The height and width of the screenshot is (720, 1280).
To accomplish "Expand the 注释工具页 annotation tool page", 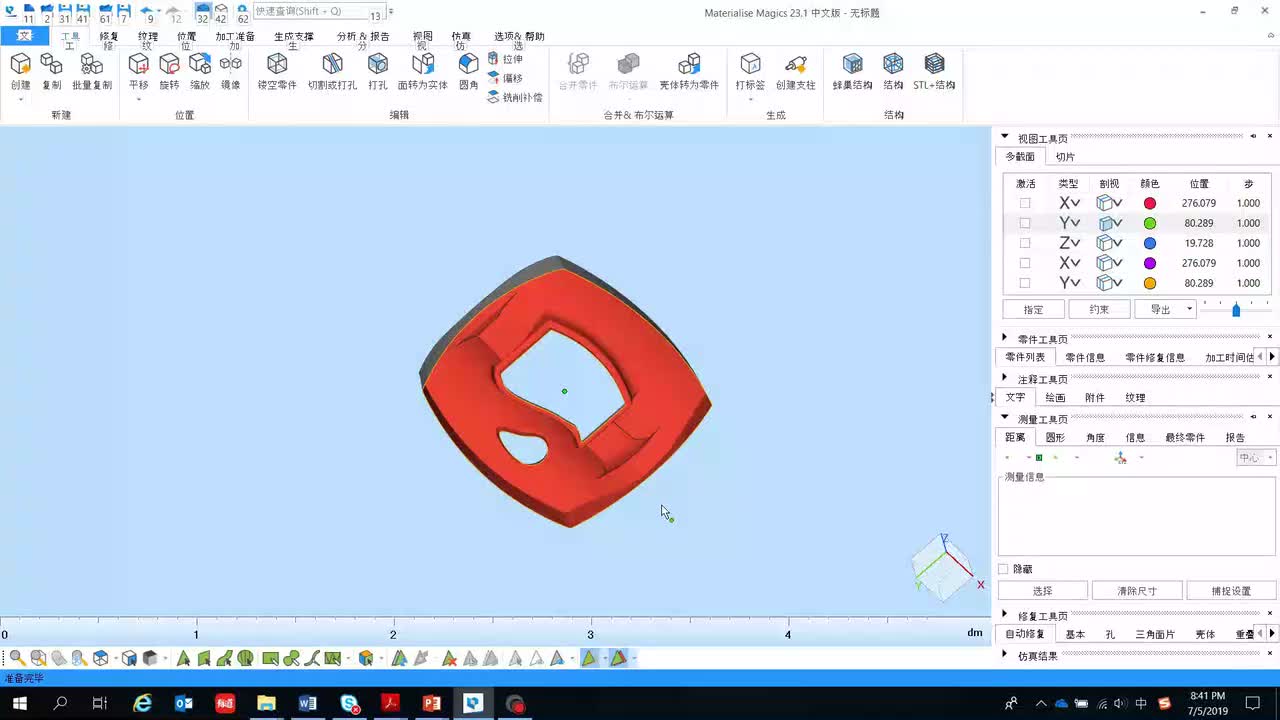I will pos(1005,378).
